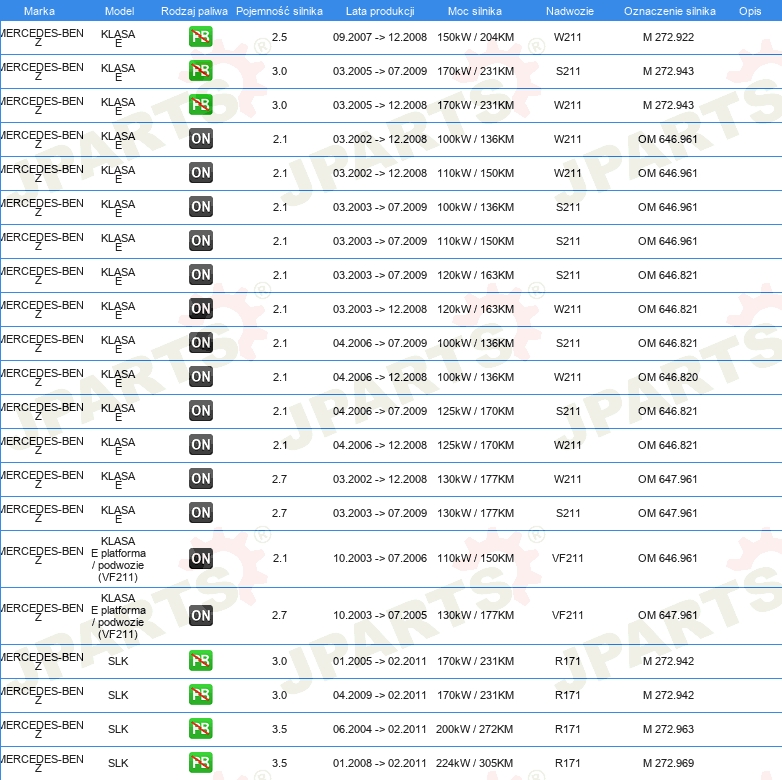
Task: Click the PB petrol icon for the S211 3.0 row
Action: click(200, 71)
